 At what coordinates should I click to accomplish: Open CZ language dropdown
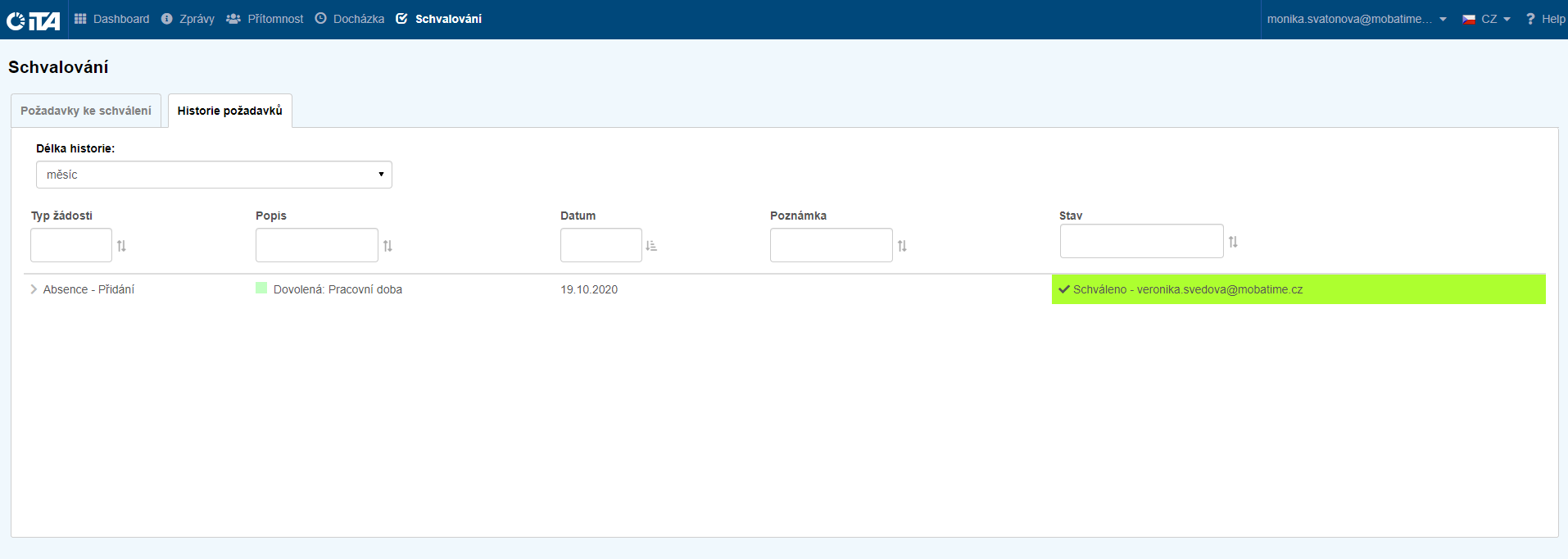[x=1486, y=19]
